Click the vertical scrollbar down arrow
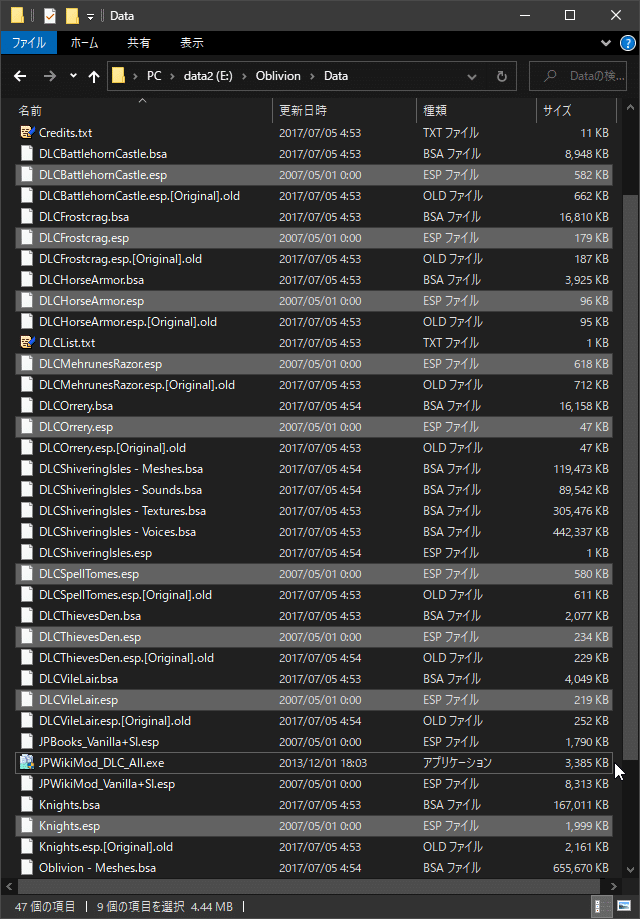Screen dimensions: 640x919 (631, 870)
